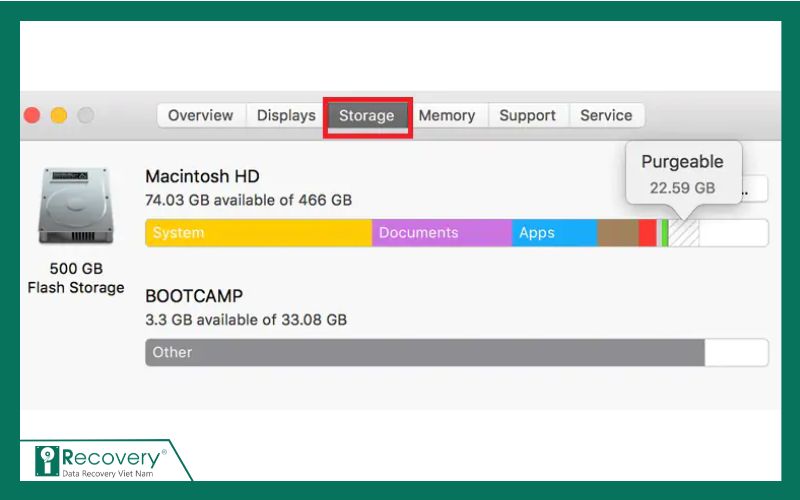Click the partially hidden Manage button
The image size is (800, 500).
tap(755, 188)
